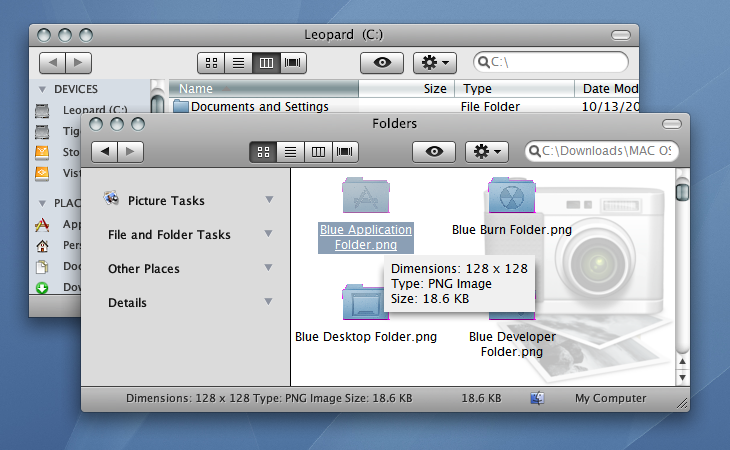Click back arrow in Leopard (C:) window
This screenshot has width=730, height=450.
tap(53, 63)
